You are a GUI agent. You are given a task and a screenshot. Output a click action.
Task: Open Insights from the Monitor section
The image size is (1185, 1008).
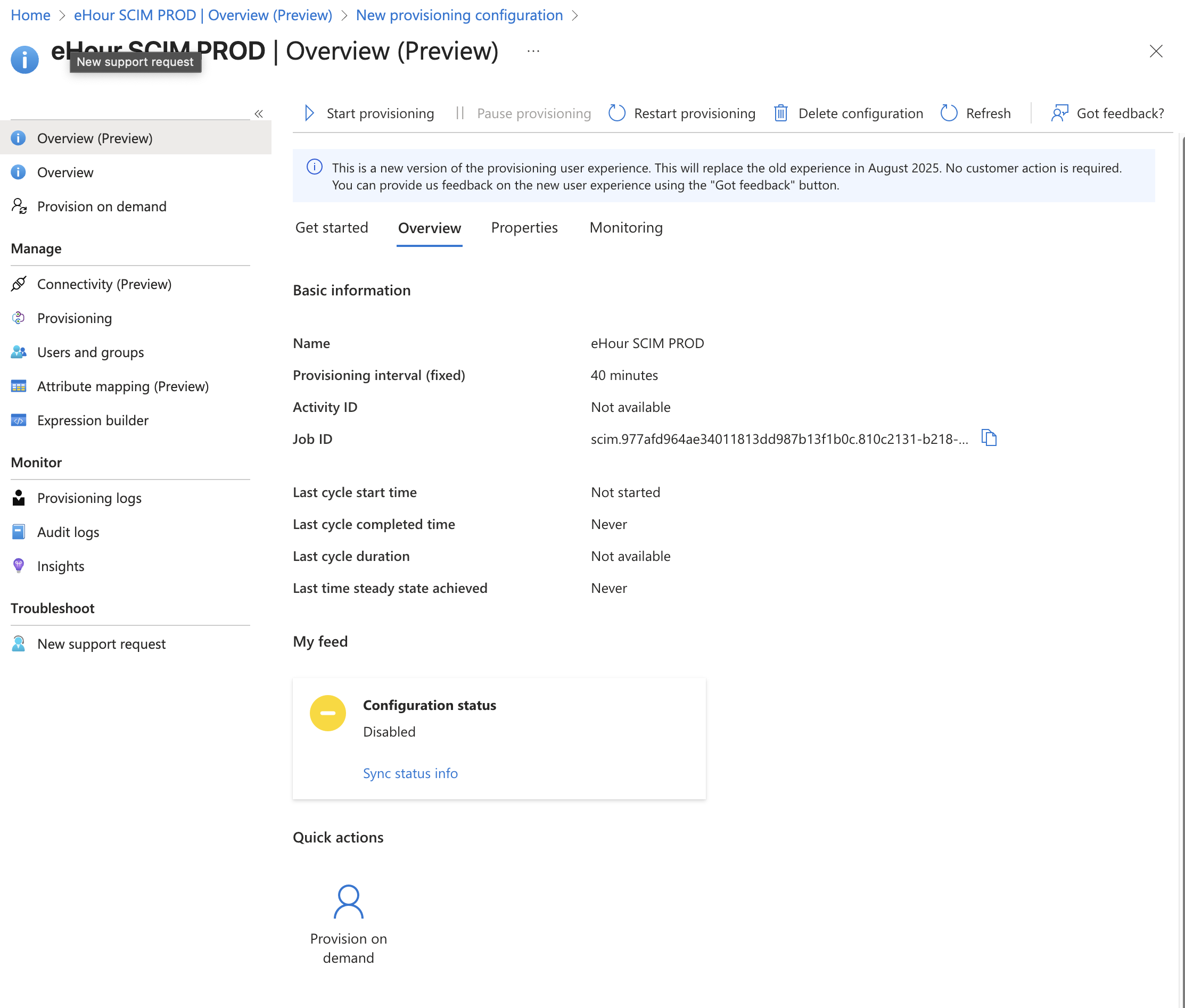[x=61, y=566]
